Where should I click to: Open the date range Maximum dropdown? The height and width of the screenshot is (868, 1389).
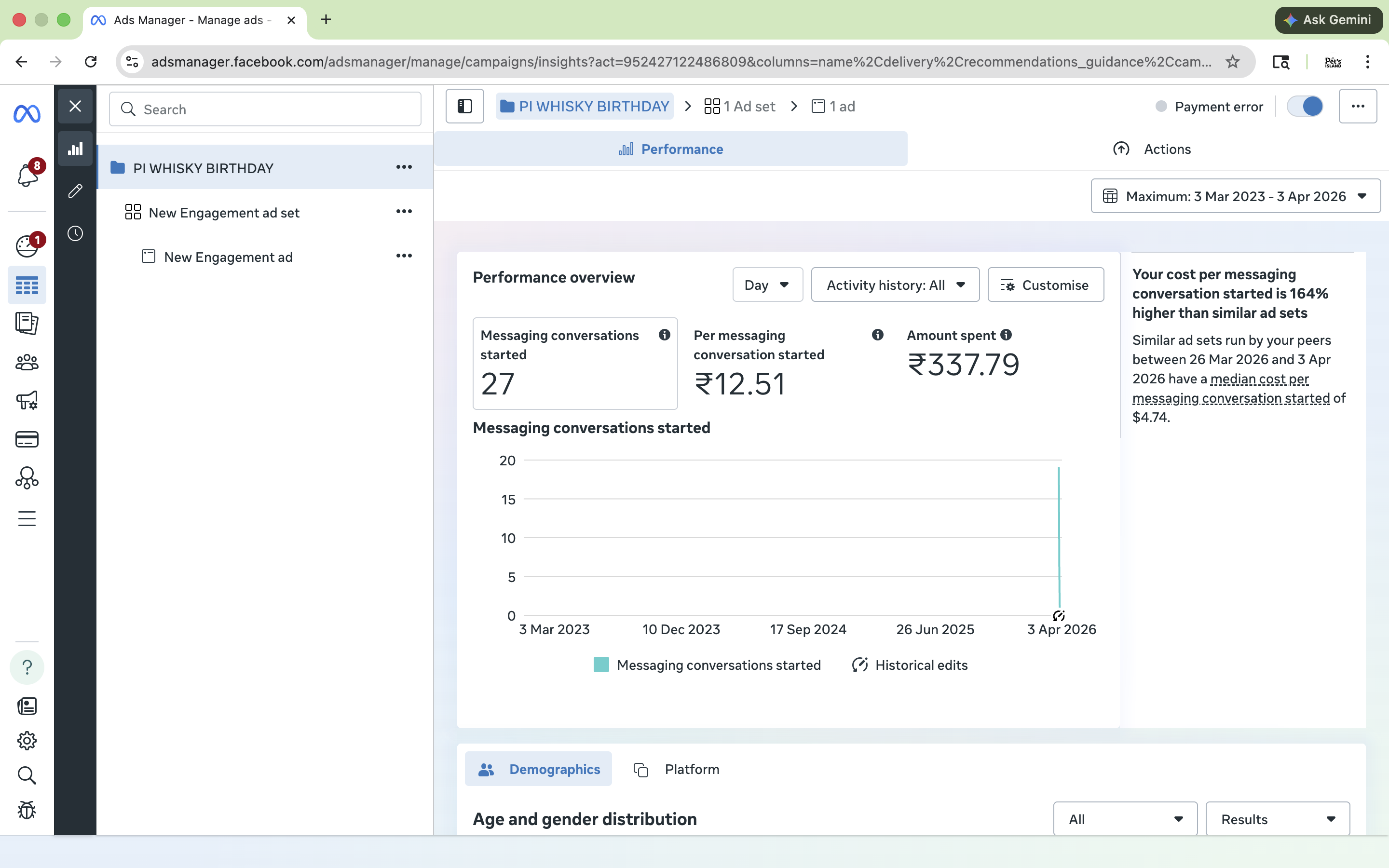point(1235,196)
